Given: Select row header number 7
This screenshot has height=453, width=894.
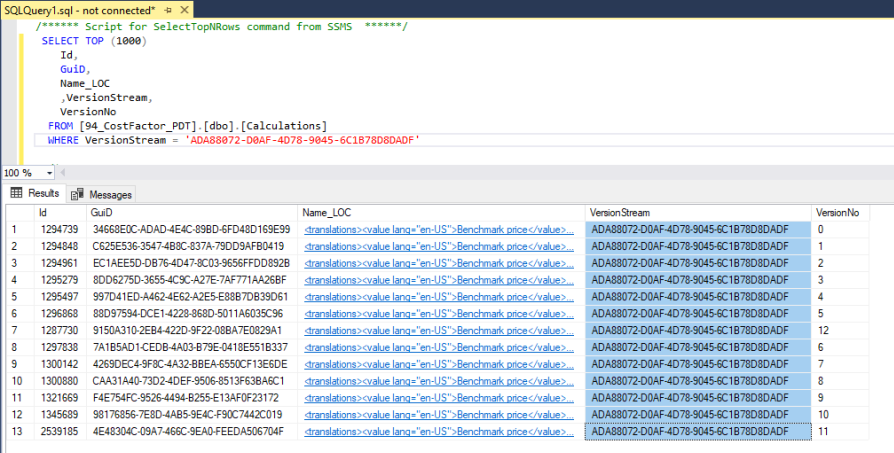Looking at the screenshot, I should tap(20, 330).
